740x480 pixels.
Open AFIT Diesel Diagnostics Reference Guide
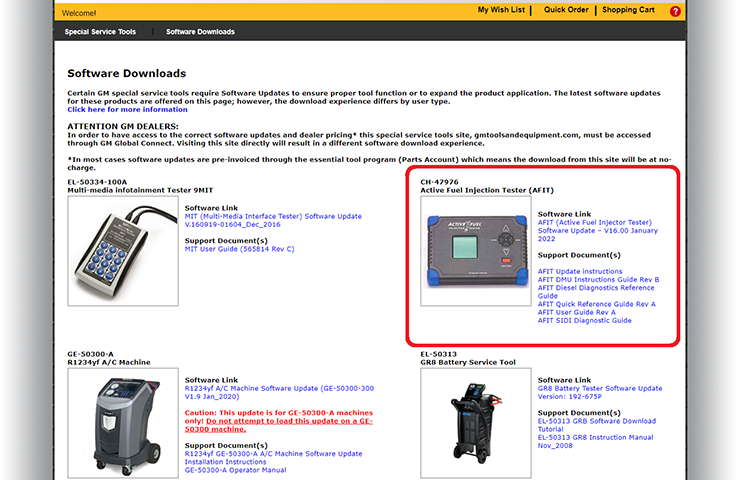596,292
